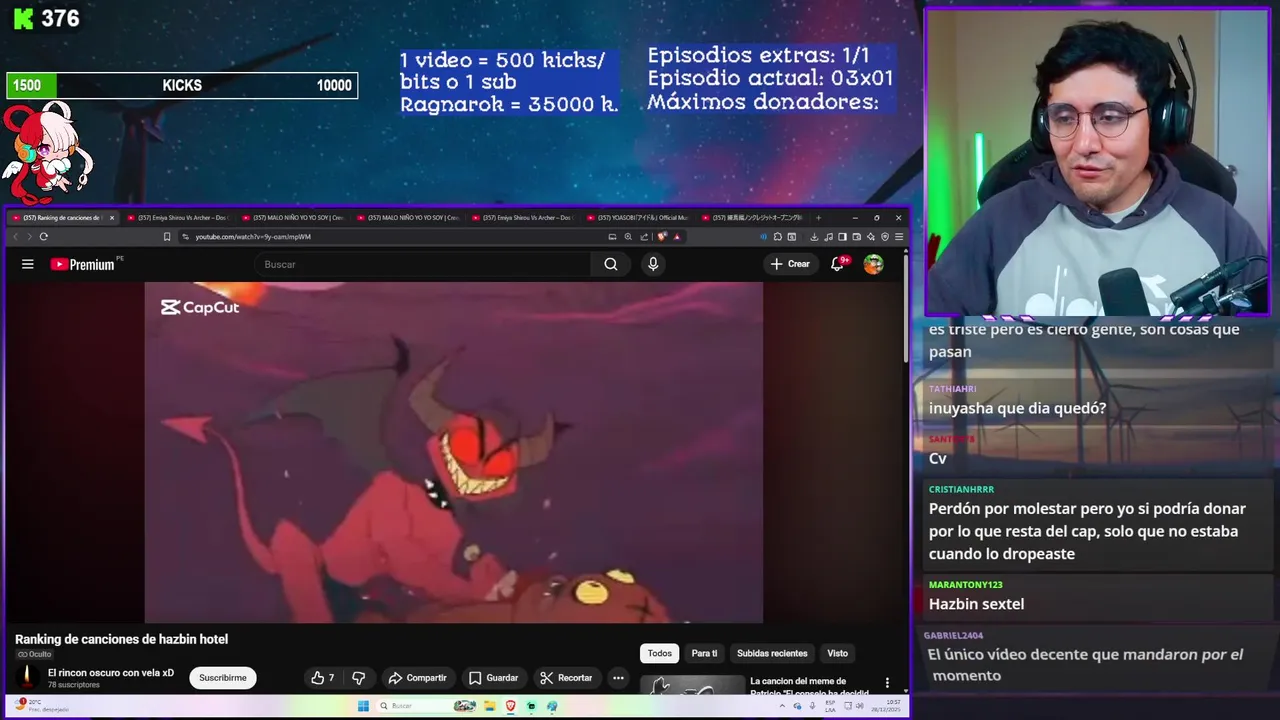Click share page icon in address bar
This screenshot has width=1280, height=720.
click(644, 237)
